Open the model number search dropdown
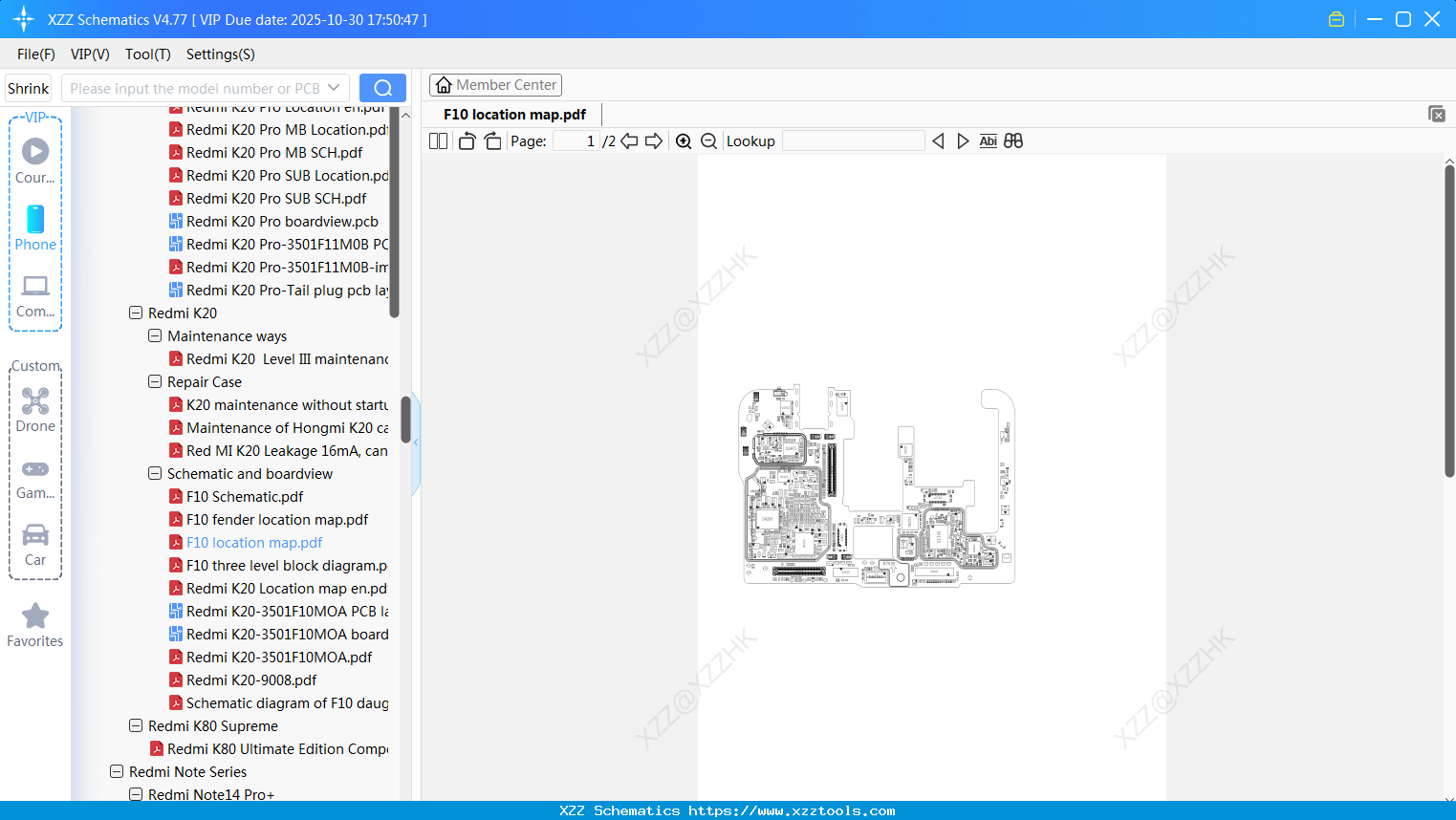The image size is (1456, 820). coord(333,87)
